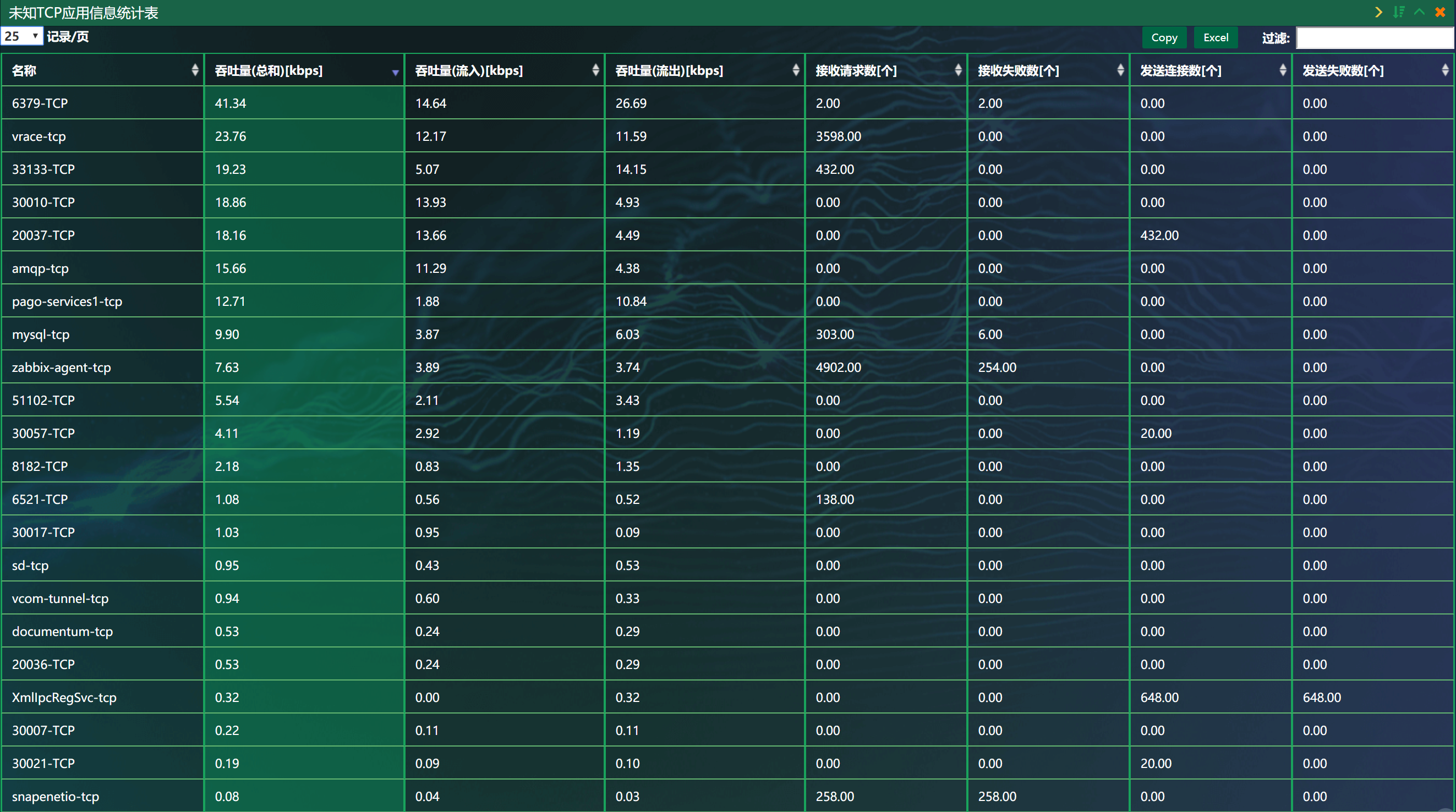Click total throughput value 19.23
Viewport: 1456px width, 812px height.
coord(230,169)
